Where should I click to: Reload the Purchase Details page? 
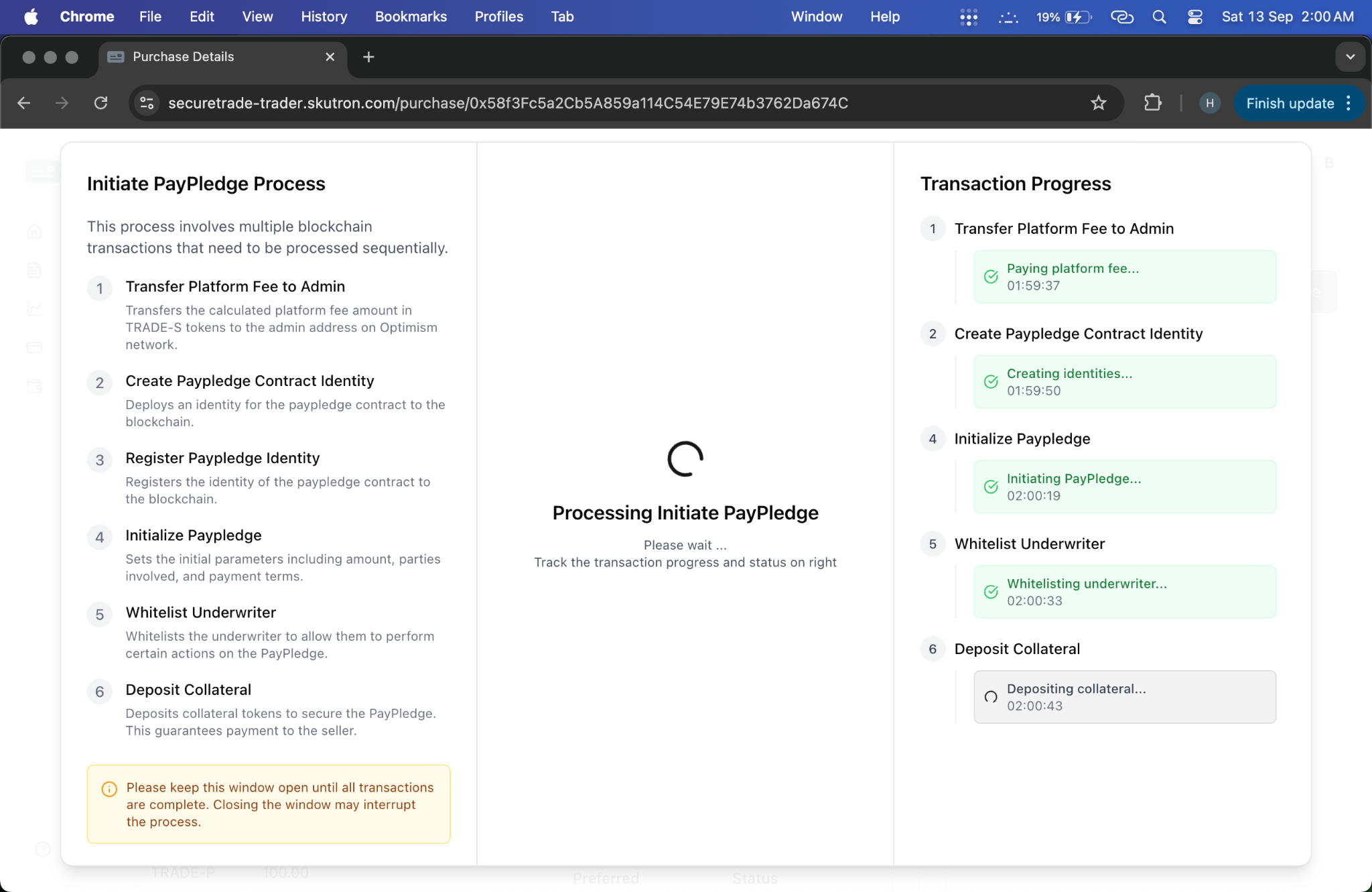tap(100, 103)
